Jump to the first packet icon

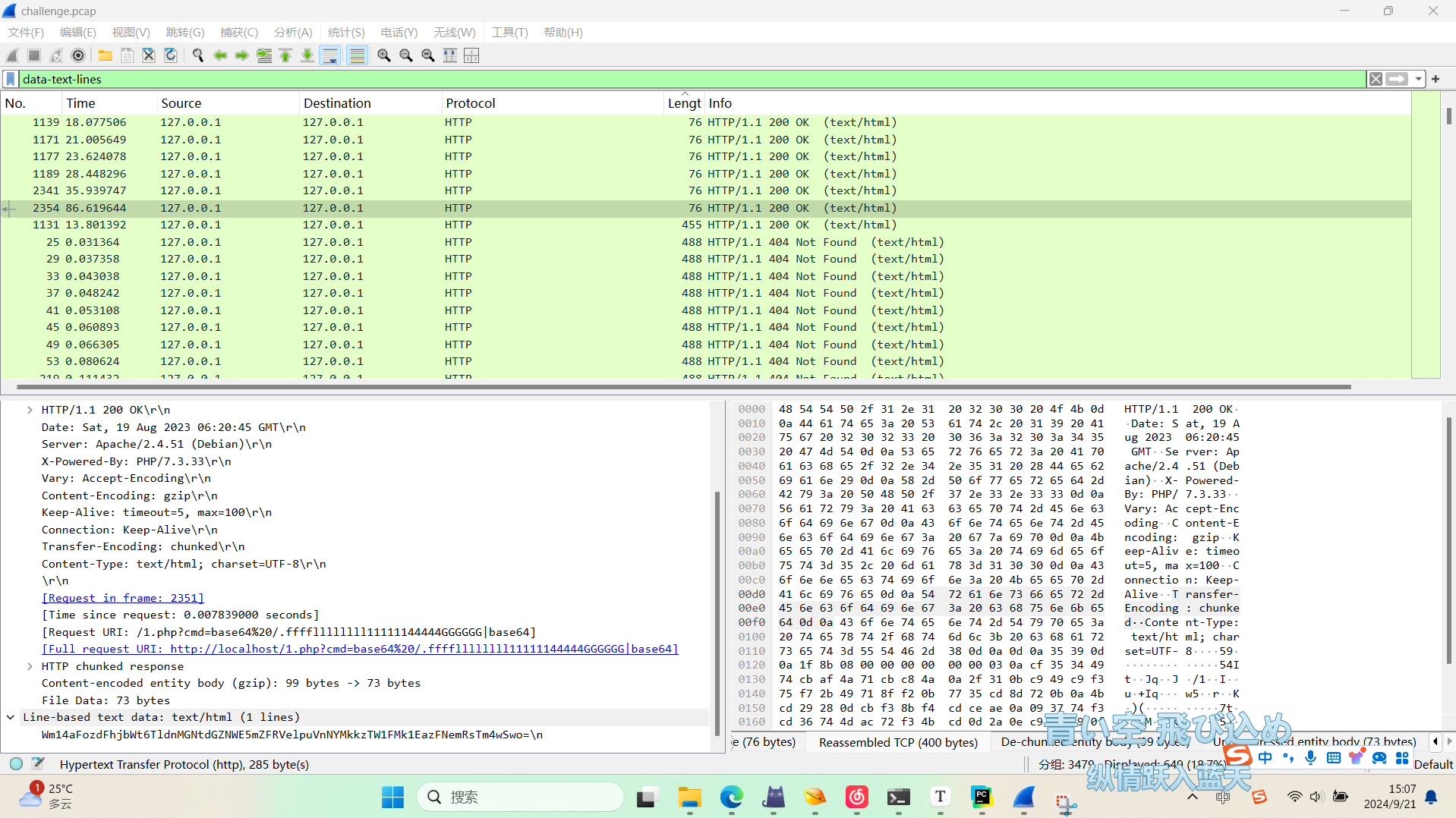click(x=285, y=55)
